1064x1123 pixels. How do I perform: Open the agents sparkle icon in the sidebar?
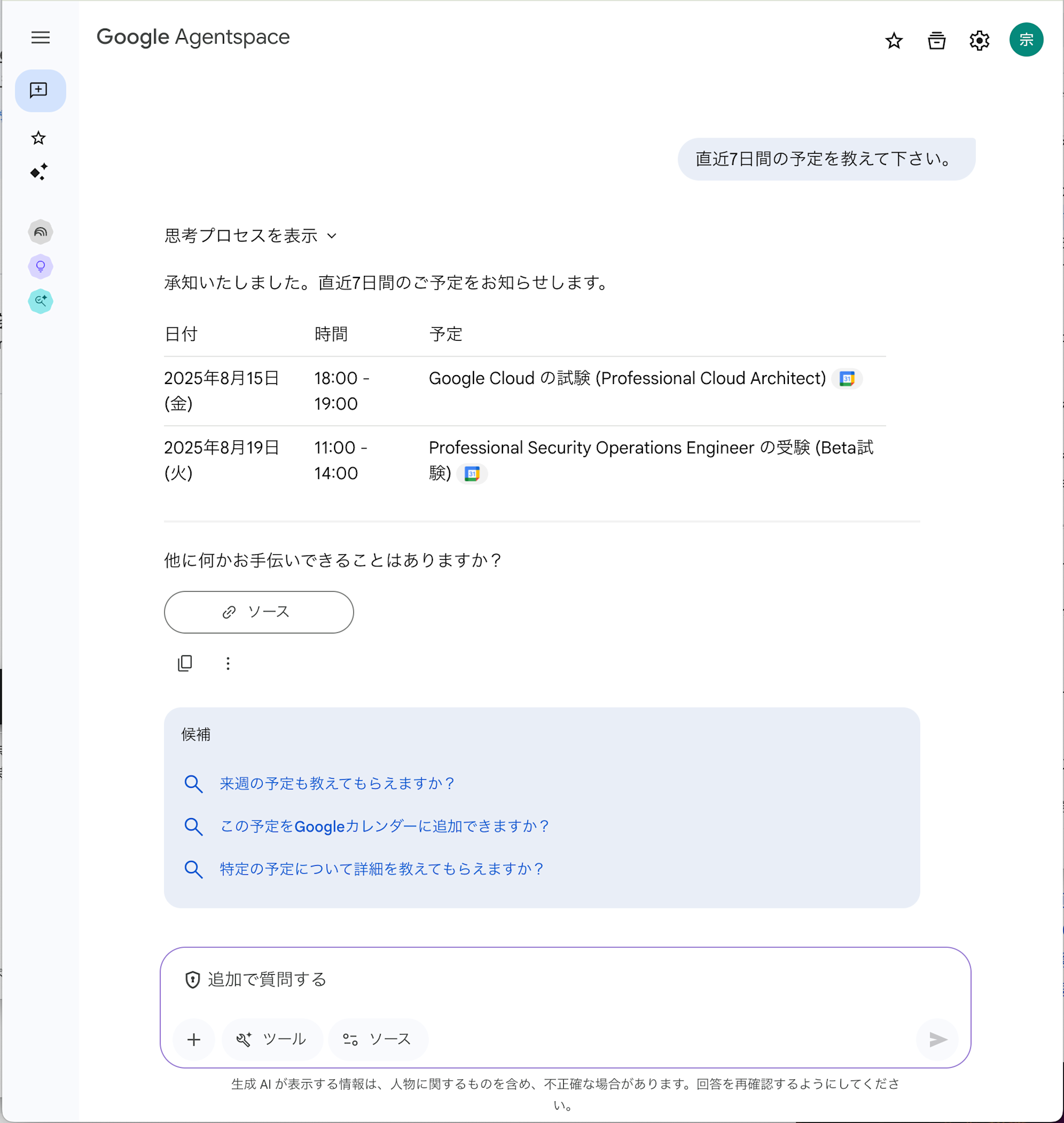[x=39, y=172]
